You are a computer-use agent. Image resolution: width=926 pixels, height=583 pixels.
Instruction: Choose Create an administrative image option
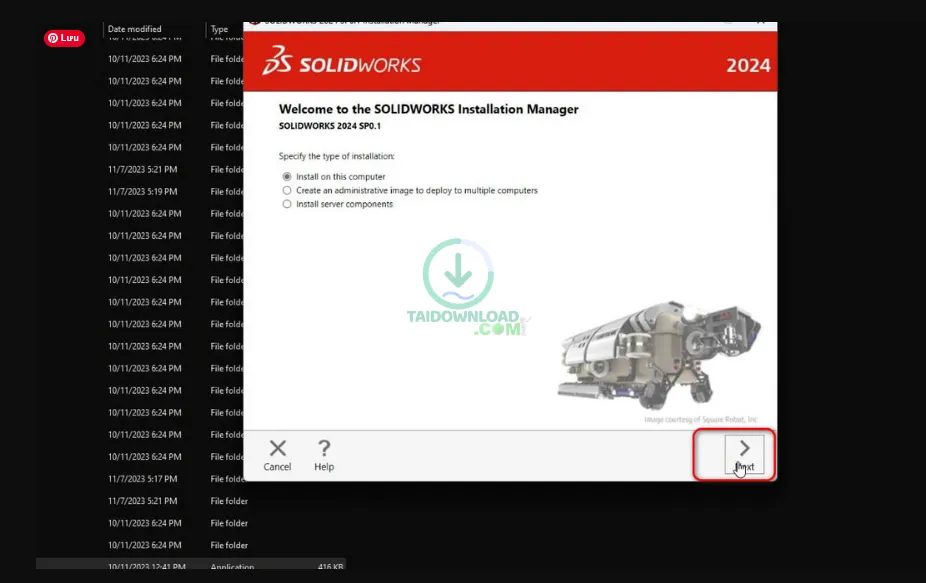[287, 191]
